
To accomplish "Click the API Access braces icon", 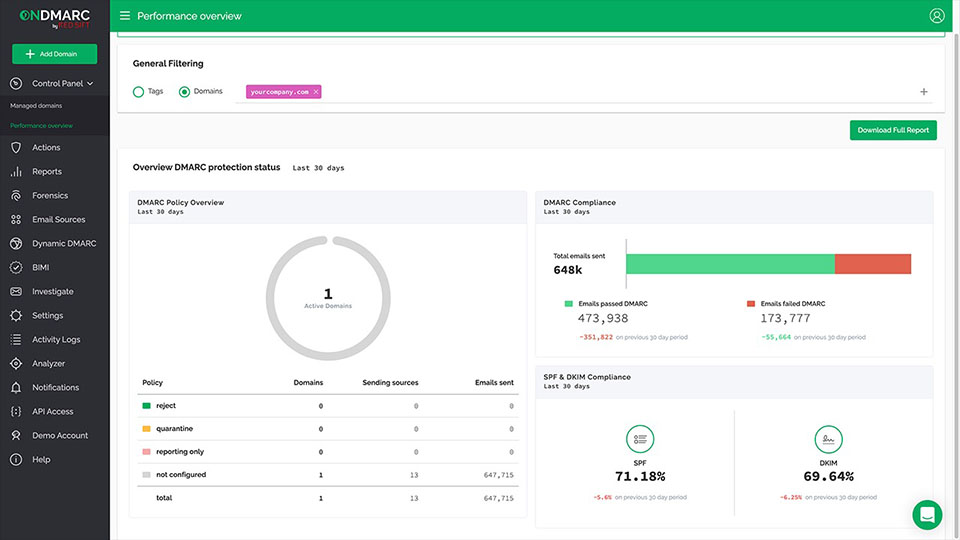I will (16, 411).
